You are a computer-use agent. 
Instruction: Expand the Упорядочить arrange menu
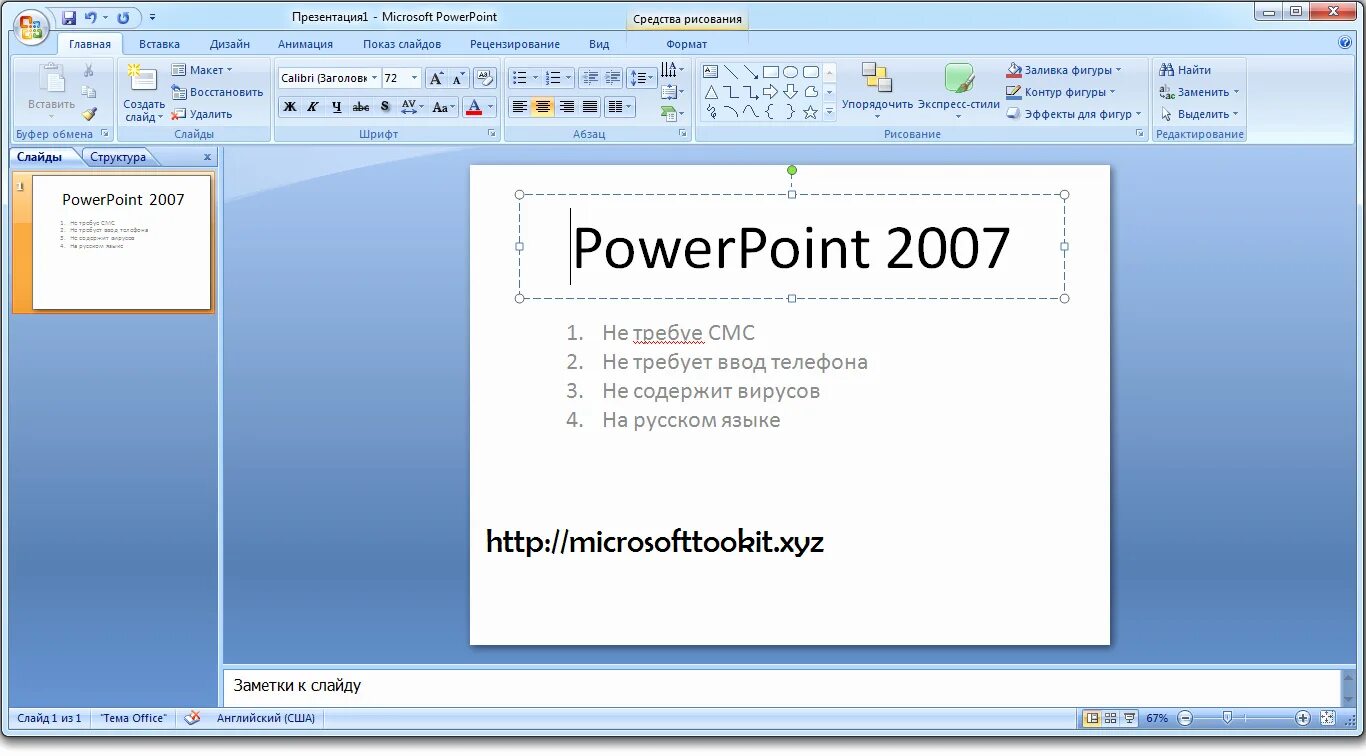(877, 91)
